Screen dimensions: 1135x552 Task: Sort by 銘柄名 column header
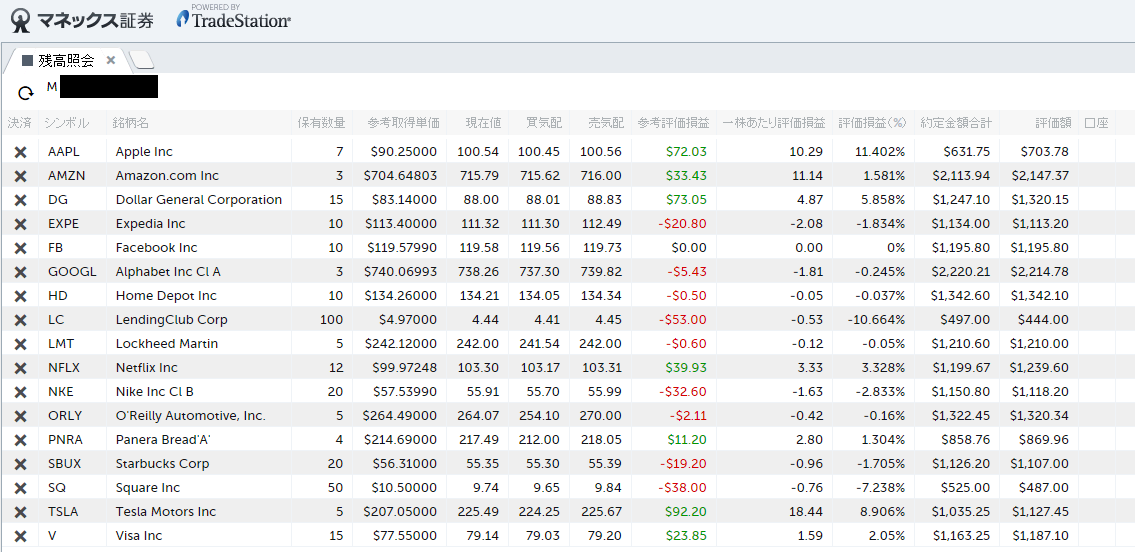131,123
